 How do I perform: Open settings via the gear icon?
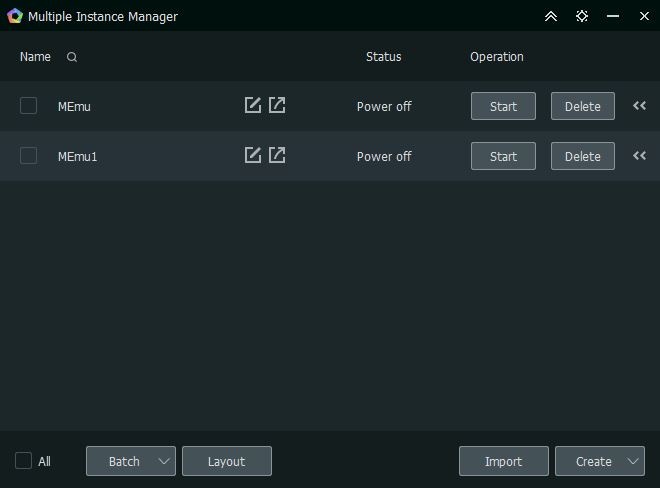pyautogui.click(x=582, y=16)
